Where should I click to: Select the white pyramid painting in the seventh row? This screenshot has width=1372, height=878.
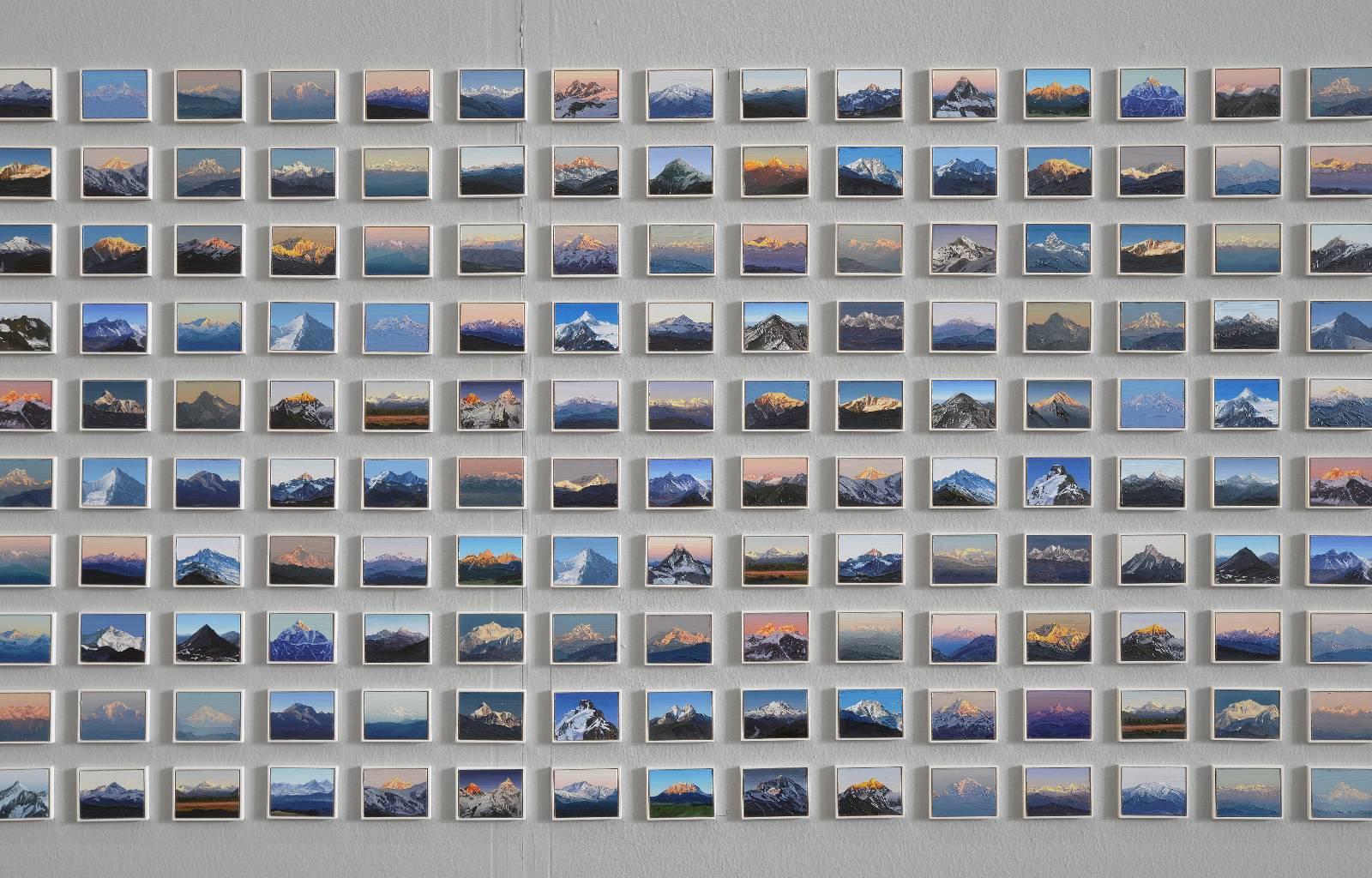pos(587,559)
